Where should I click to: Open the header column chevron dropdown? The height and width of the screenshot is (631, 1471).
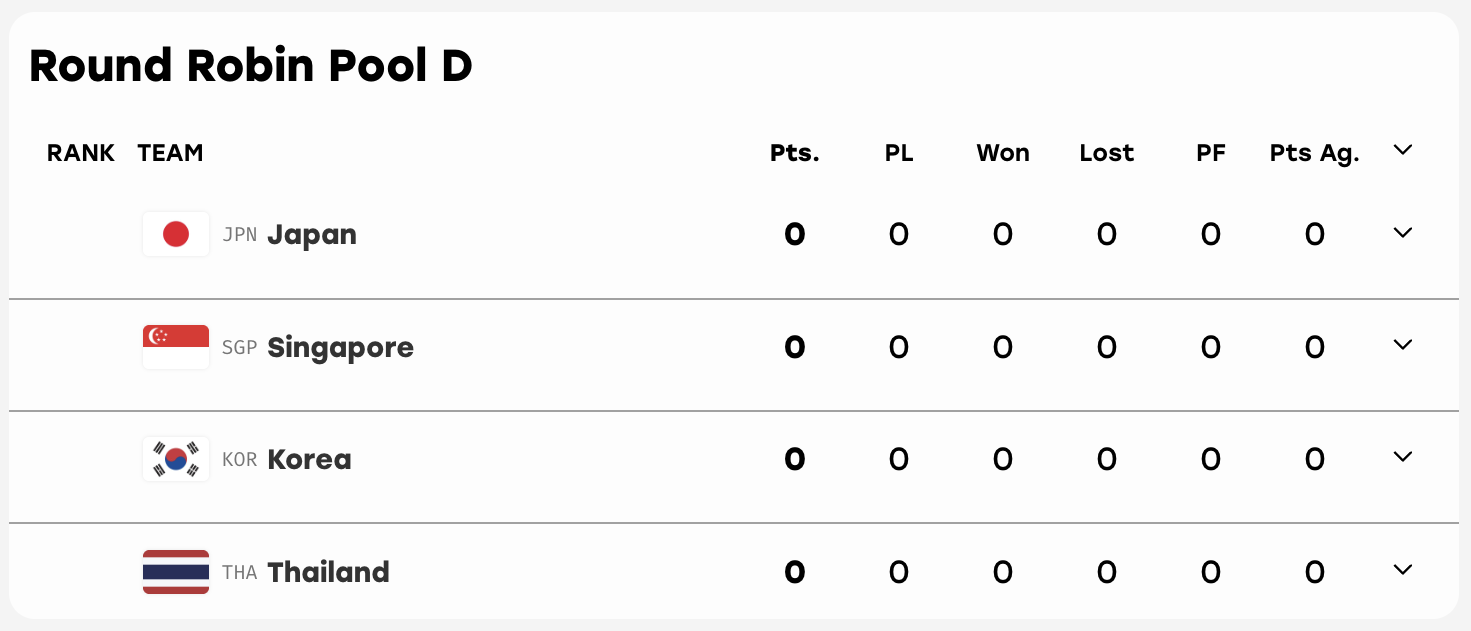pyautogui.click(x=1403, y=150)
